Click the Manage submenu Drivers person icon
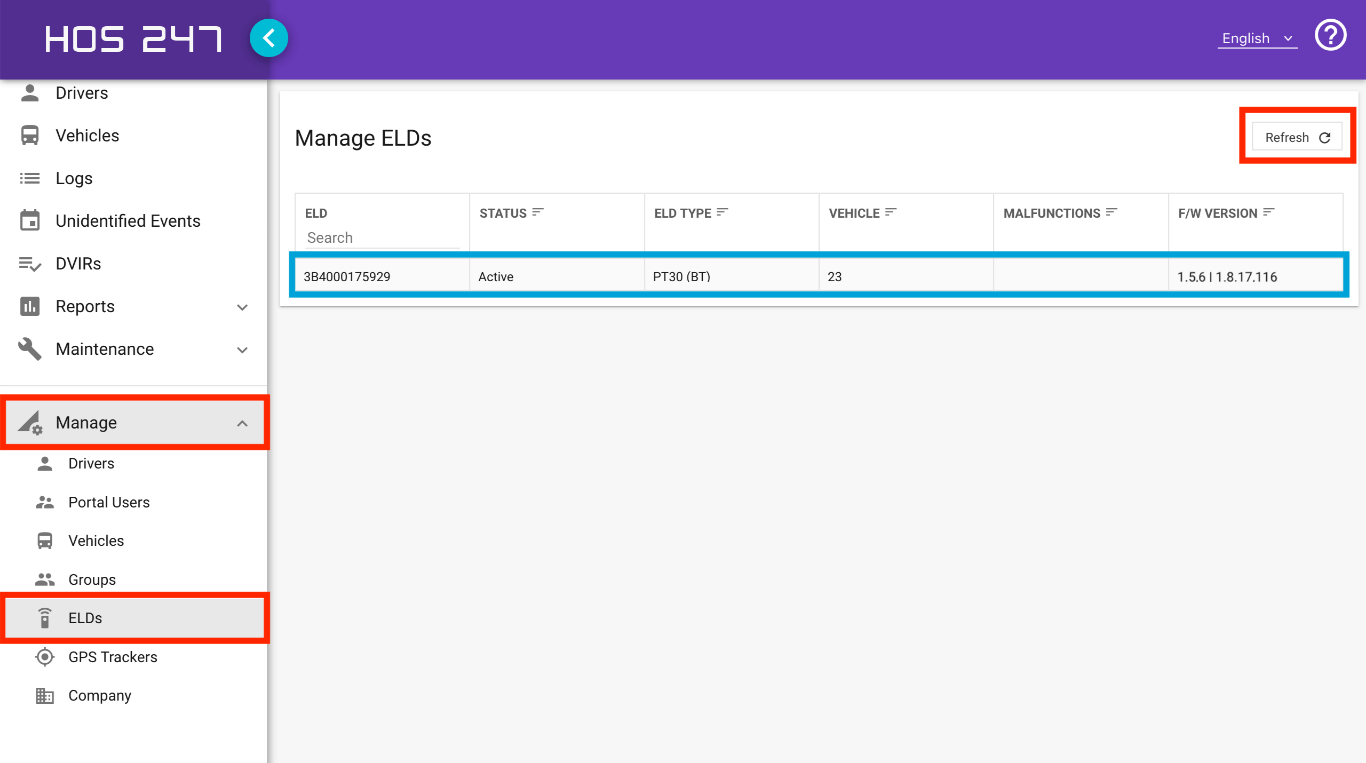This screenshot has width=1366, height=763. (45, 463)
